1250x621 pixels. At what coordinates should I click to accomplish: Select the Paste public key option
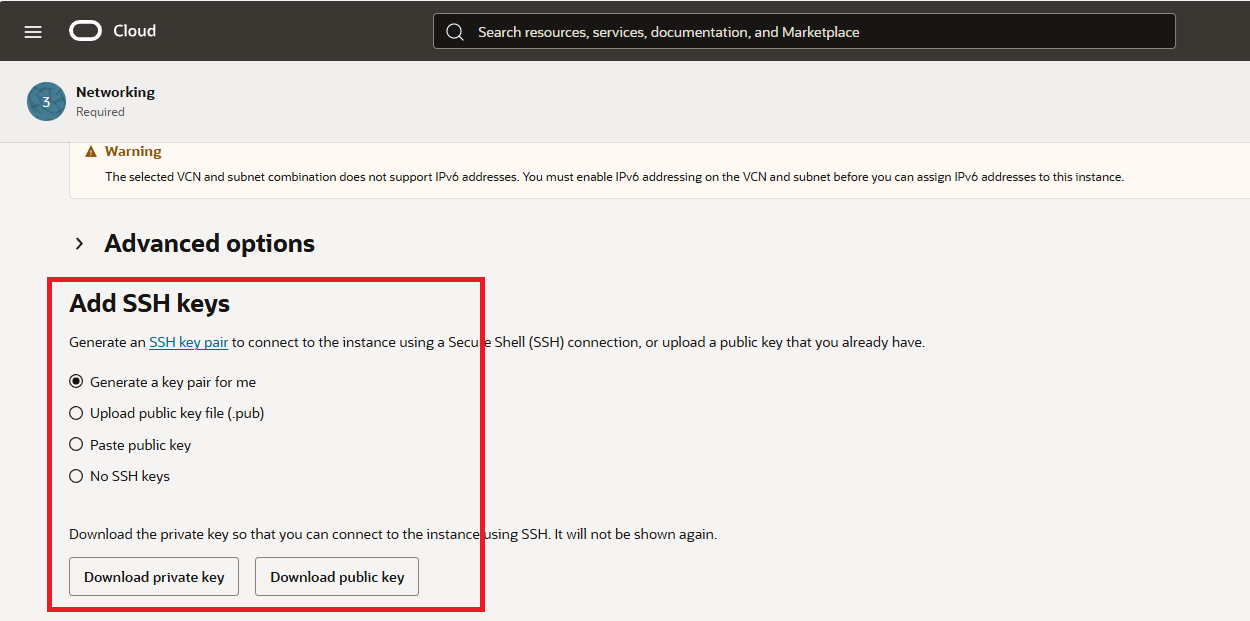click(76, 445)
